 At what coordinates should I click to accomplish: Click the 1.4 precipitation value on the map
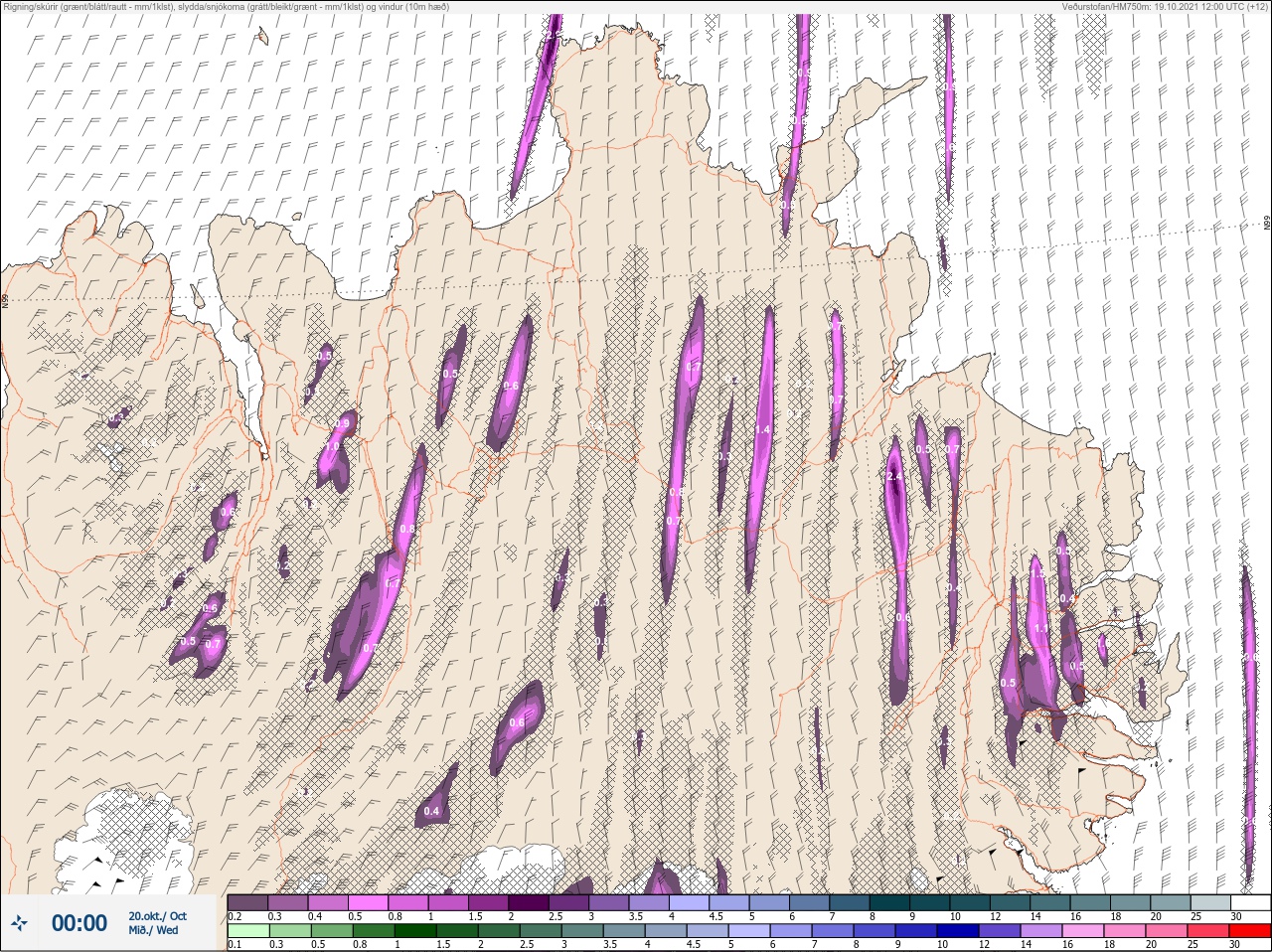click(762, 429)
